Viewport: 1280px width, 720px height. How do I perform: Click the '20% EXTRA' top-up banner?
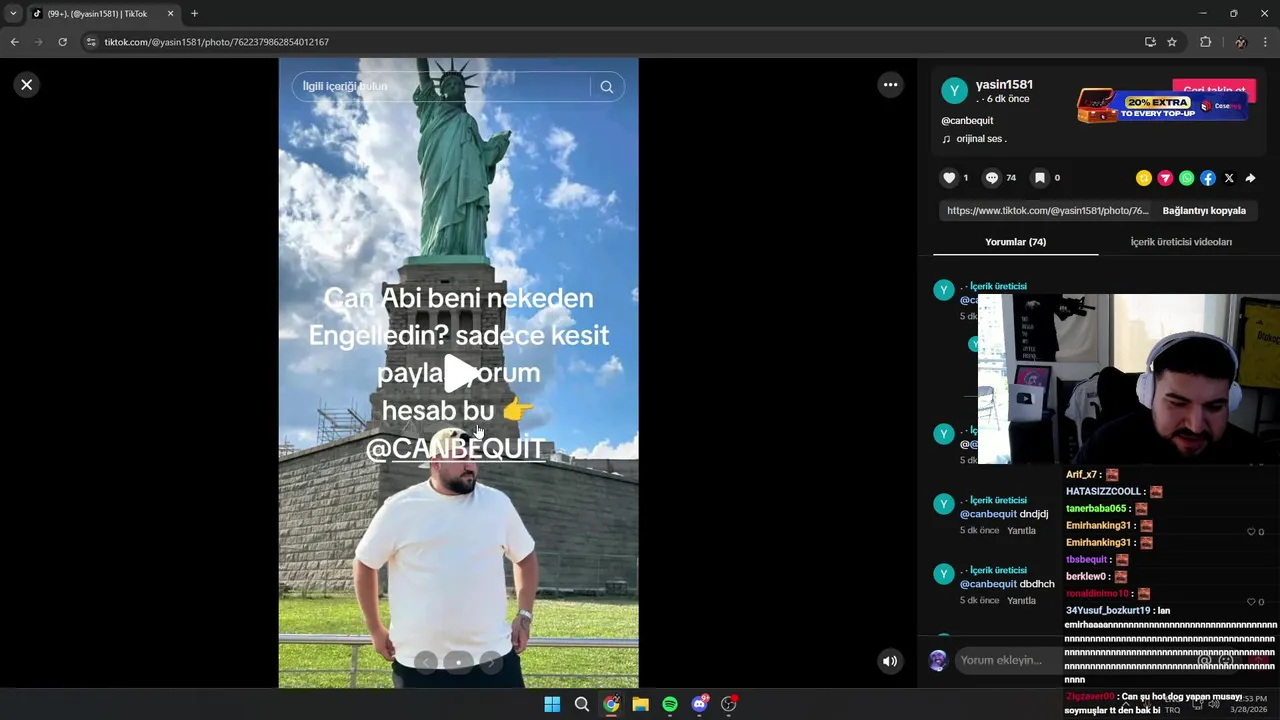click(x=1162, y=106)
